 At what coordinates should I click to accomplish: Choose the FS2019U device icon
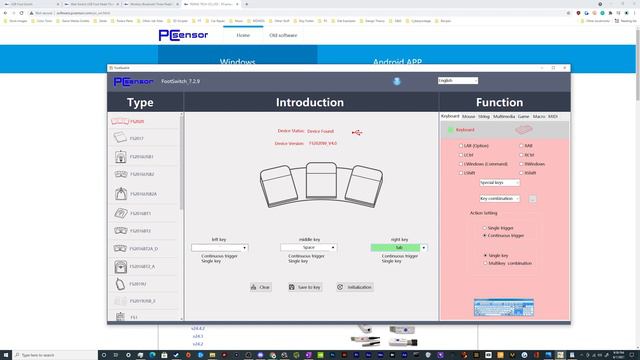pyautogui.click(x=120, y=284)
